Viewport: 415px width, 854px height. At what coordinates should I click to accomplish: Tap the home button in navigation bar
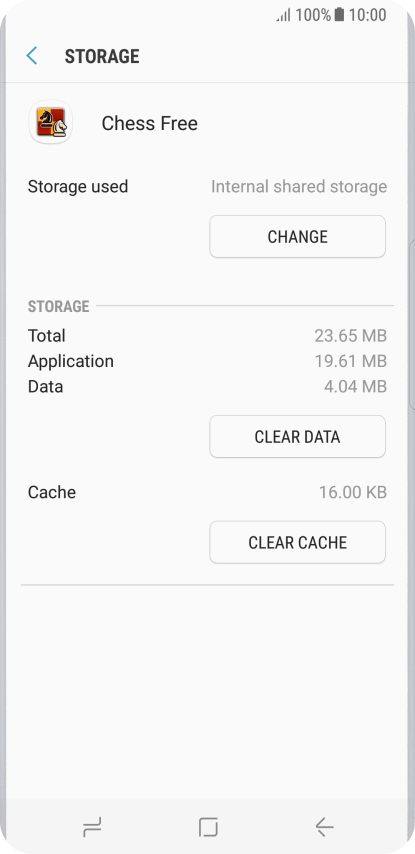point(208,827)
